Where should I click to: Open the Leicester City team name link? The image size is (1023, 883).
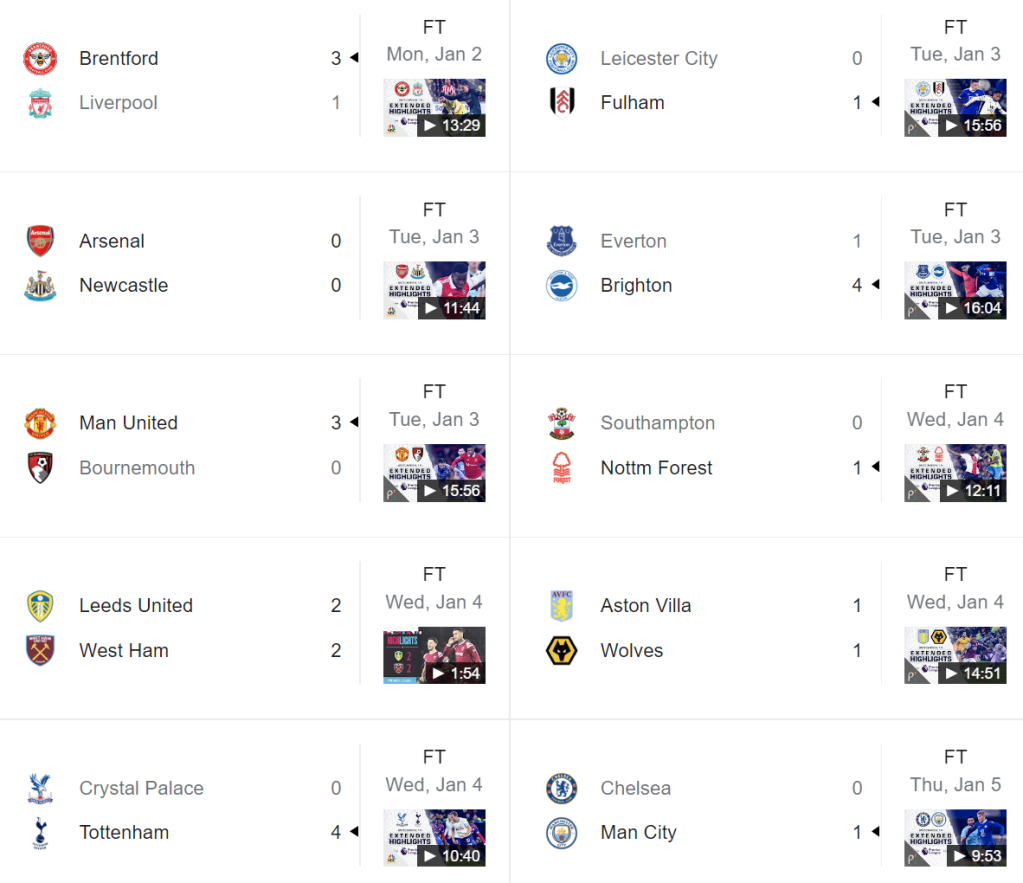click(658, 59)
